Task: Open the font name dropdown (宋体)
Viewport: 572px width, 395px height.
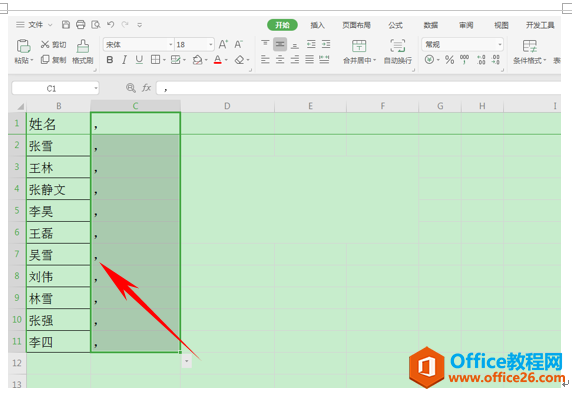Action: [170, 44]
